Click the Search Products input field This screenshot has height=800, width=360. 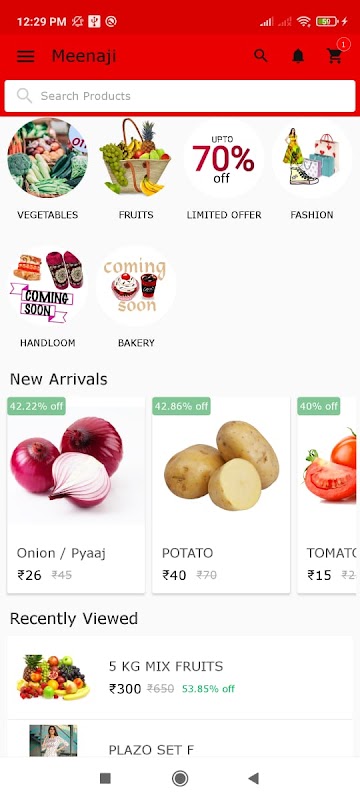180,96
